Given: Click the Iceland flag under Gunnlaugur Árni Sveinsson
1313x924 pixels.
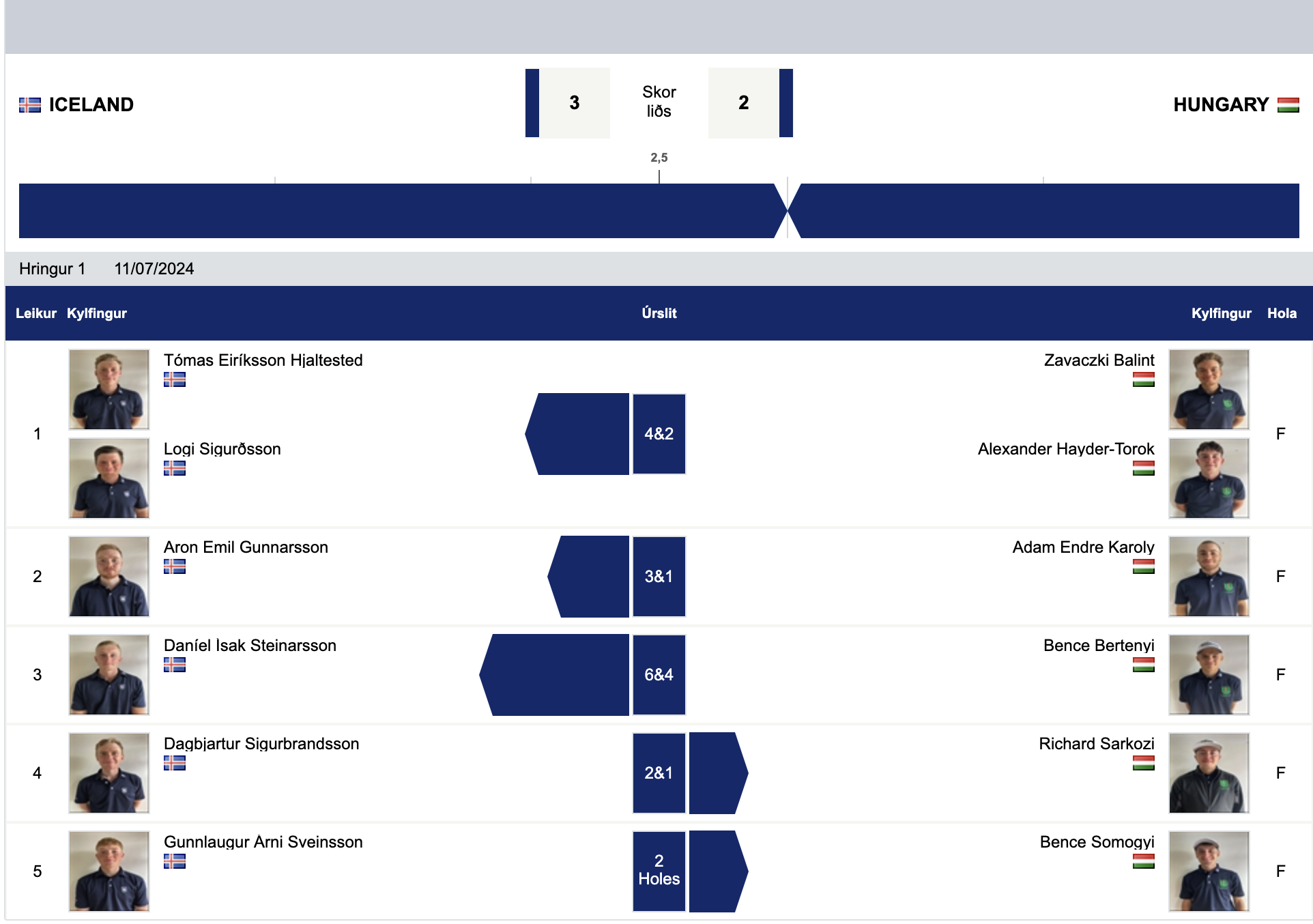Looking at the screenshot, I should point(174,861).
